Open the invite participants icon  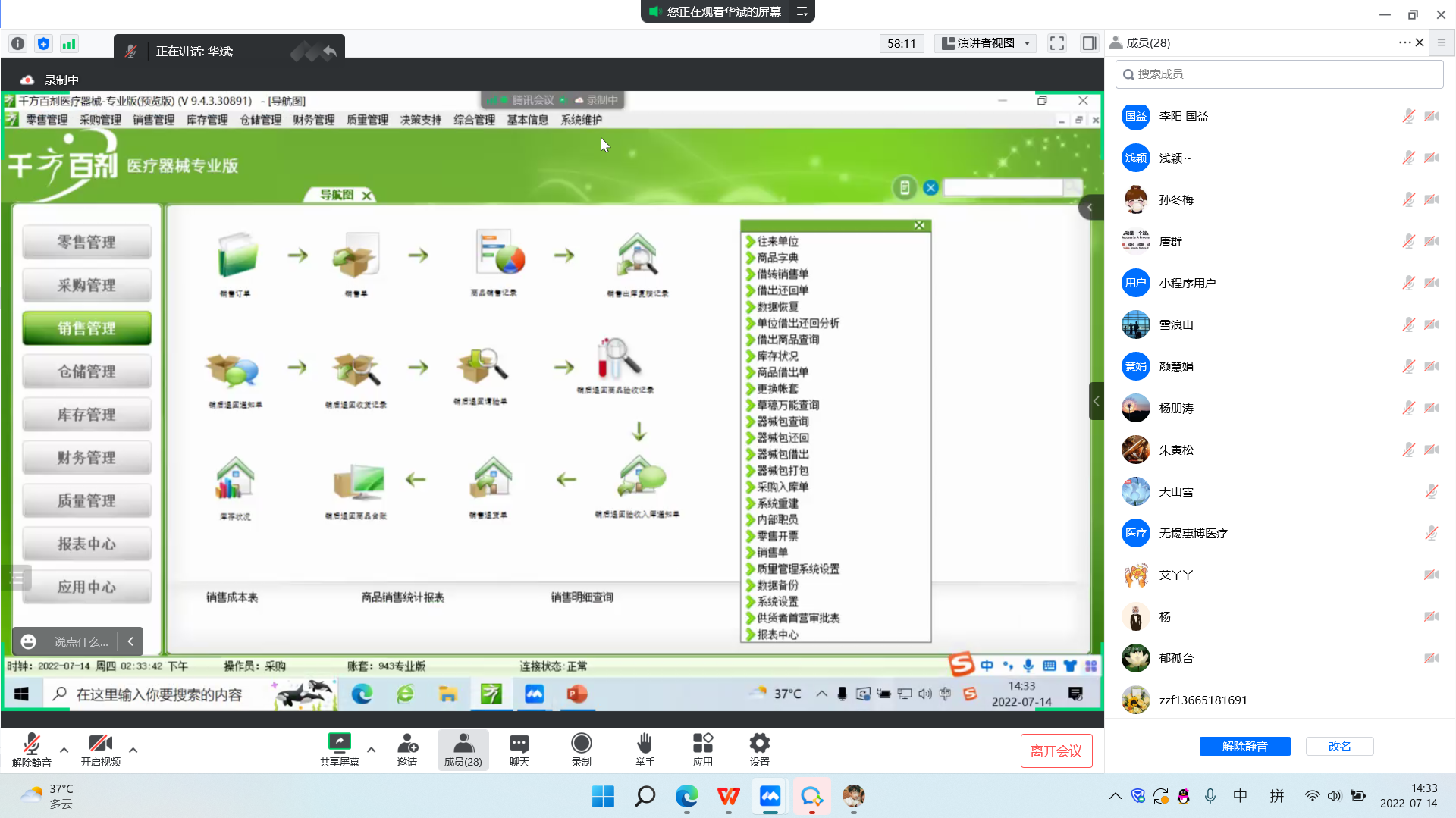click(407, 750)
